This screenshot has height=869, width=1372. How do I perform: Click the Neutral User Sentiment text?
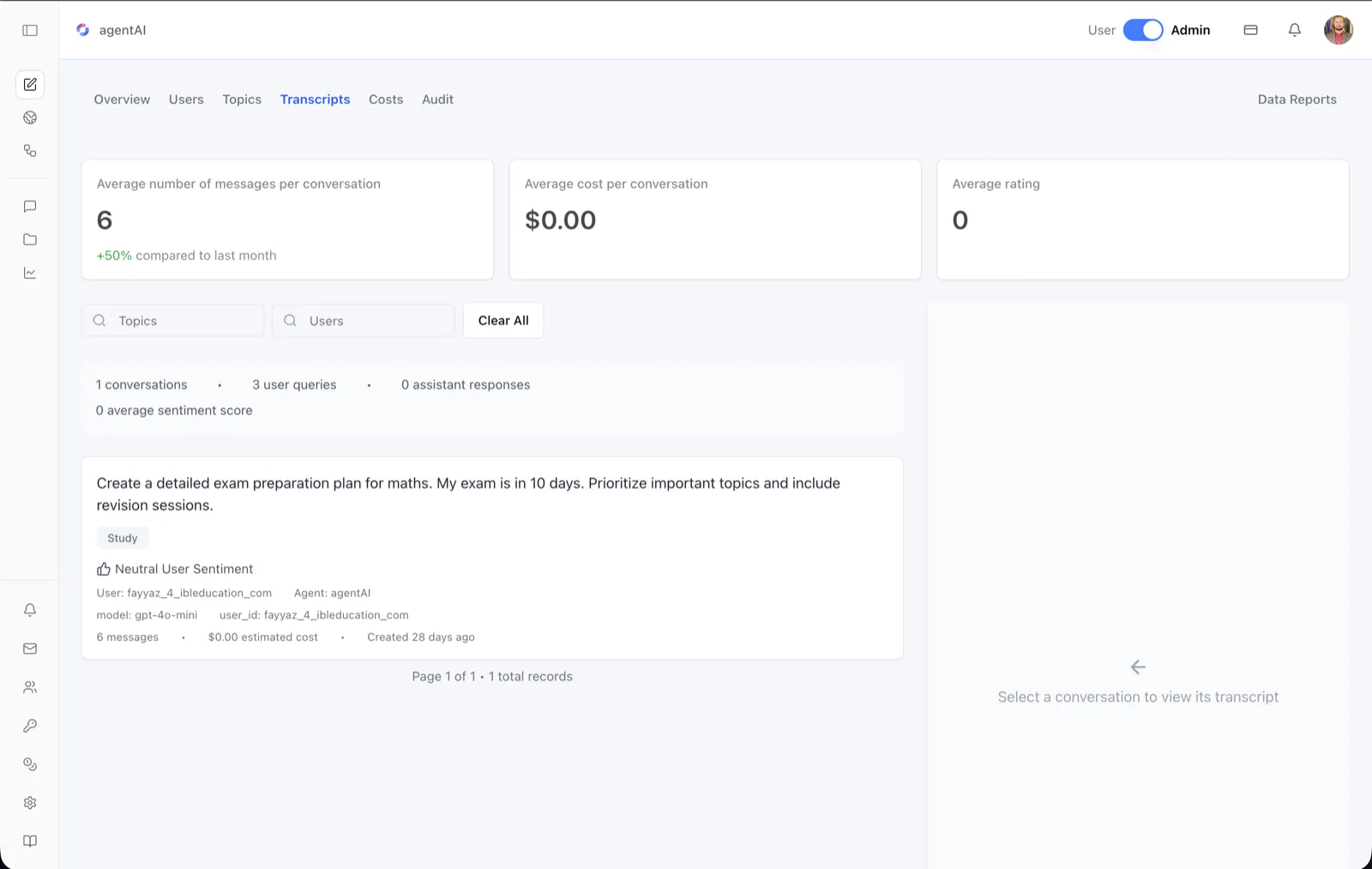point(184,569)
